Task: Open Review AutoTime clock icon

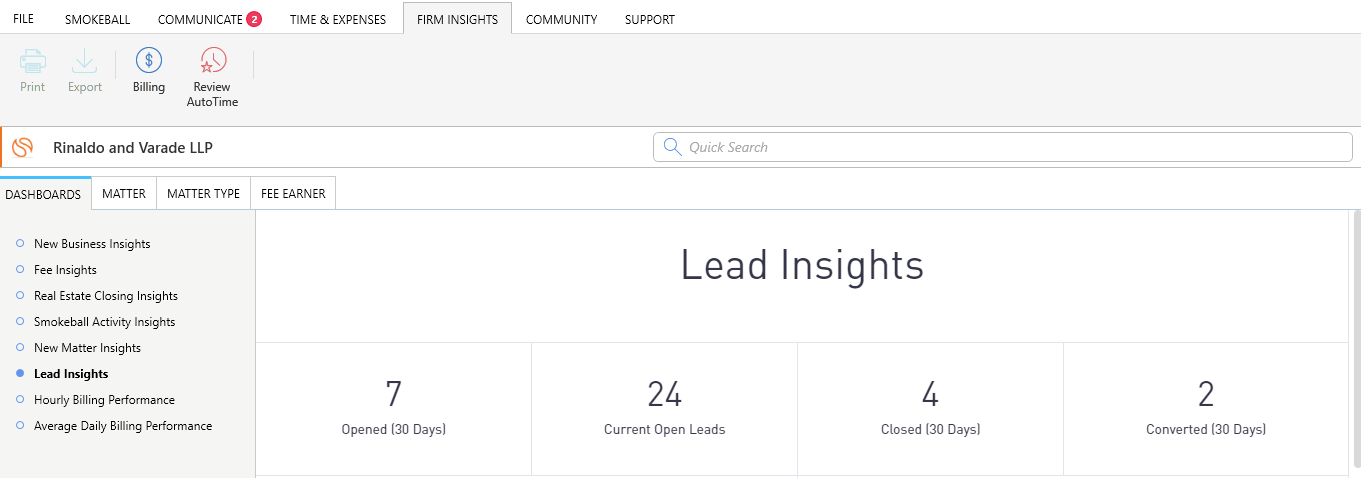Action: 212,61
